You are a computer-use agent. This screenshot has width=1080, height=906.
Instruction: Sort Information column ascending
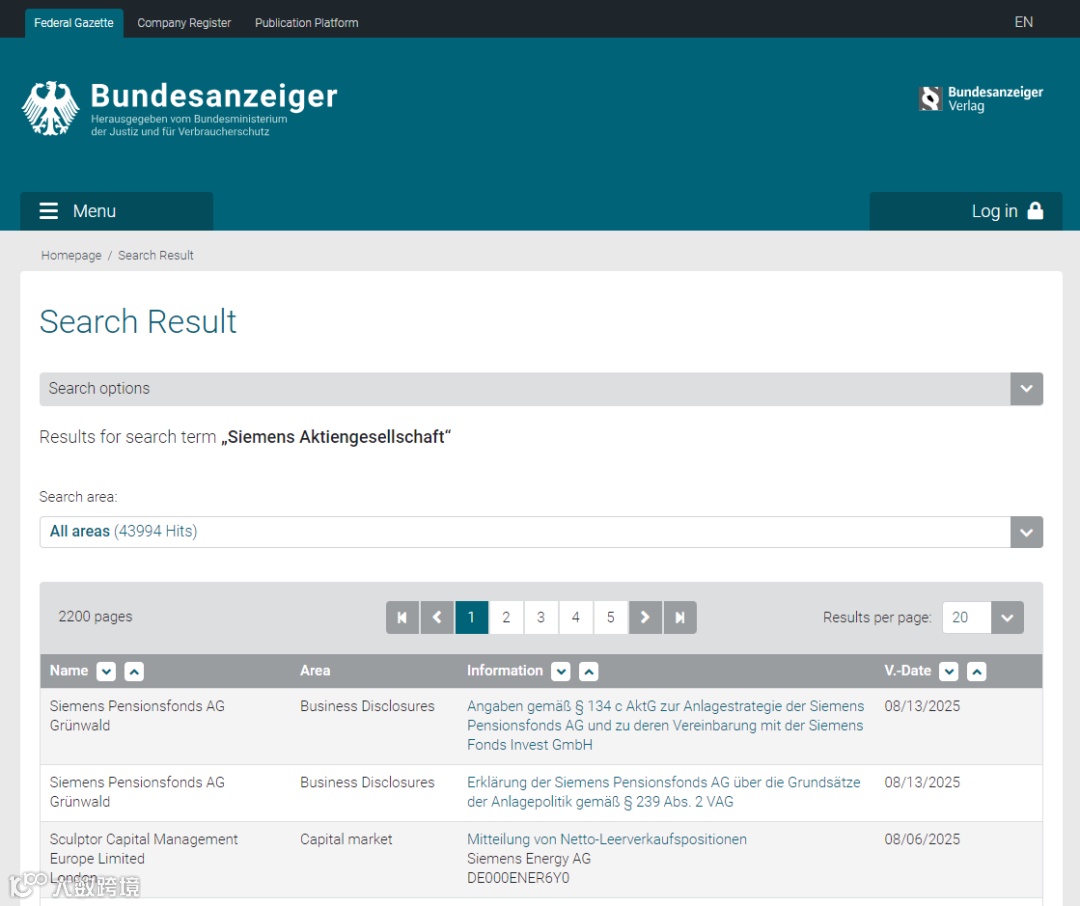pos(589,671)
